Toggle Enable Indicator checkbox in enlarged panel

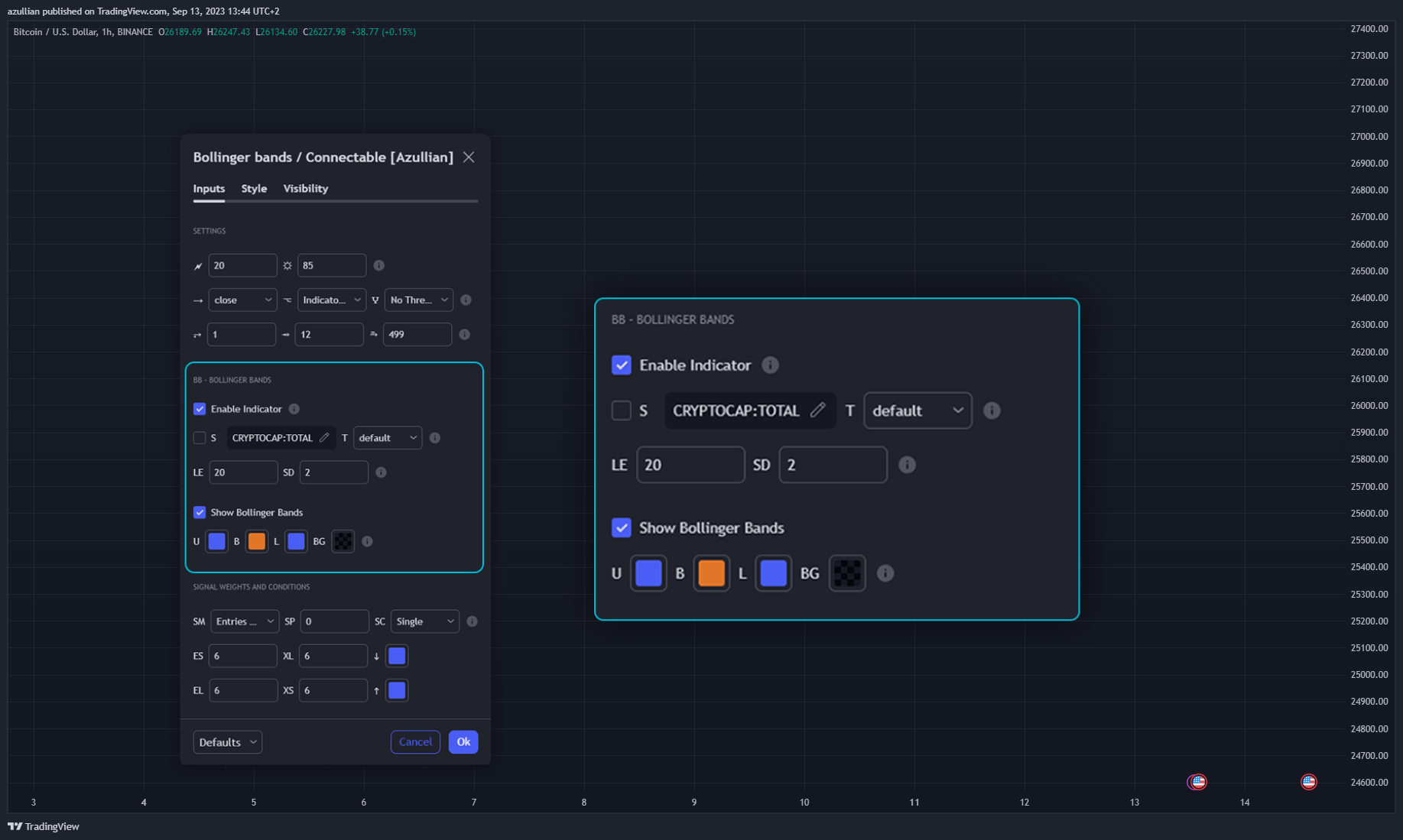coord(622,365)
